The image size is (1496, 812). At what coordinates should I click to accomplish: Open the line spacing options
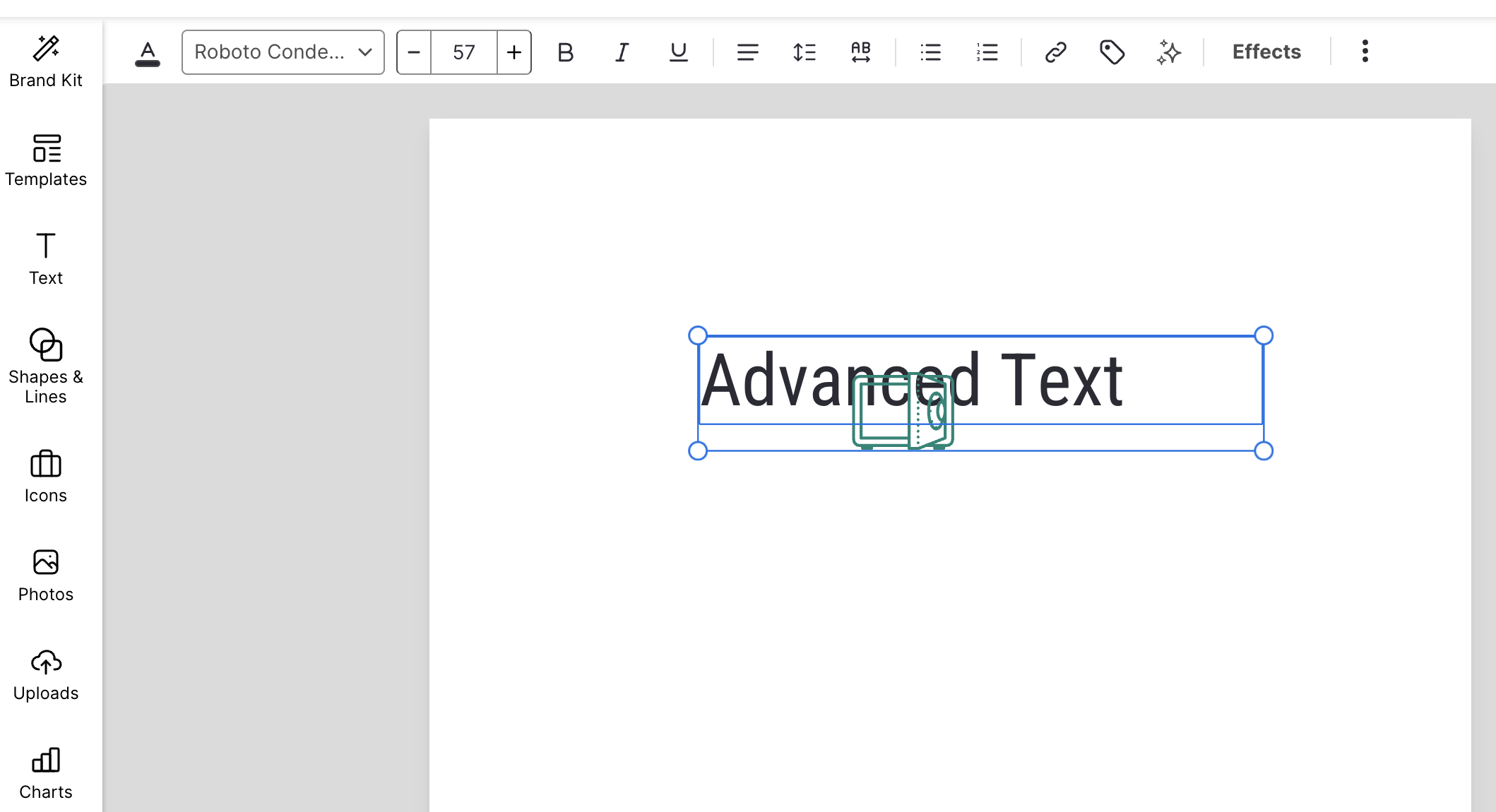click(x=804, y=52)
